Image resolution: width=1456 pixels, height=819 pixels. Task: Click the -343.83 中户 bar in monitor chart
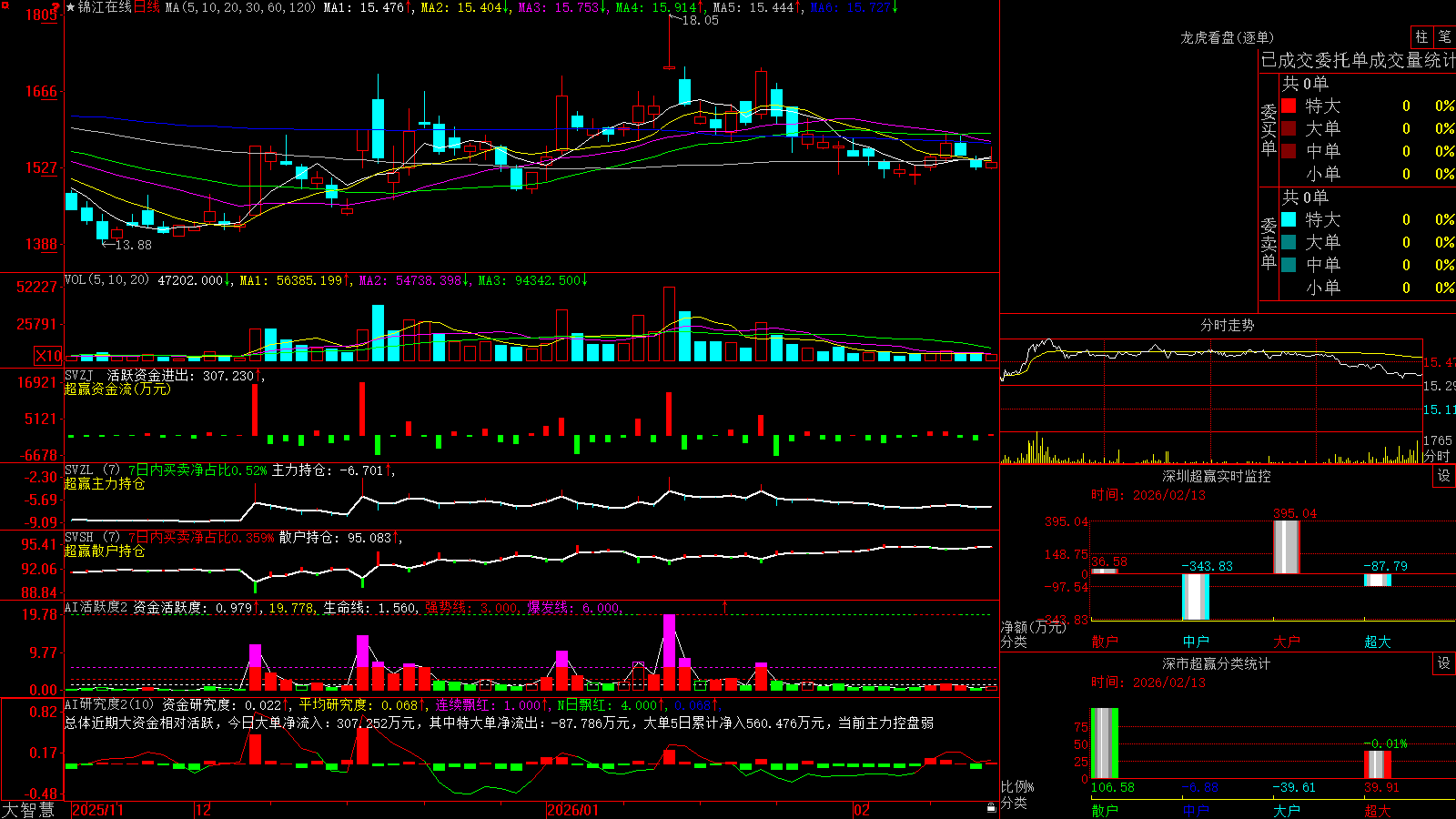[x=1196, y=597]
